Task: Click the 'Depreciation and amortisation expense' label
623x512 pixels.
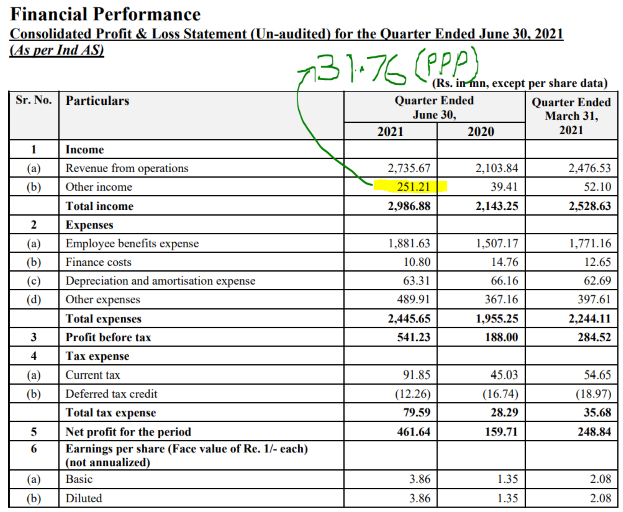Action: coord(160,281)
